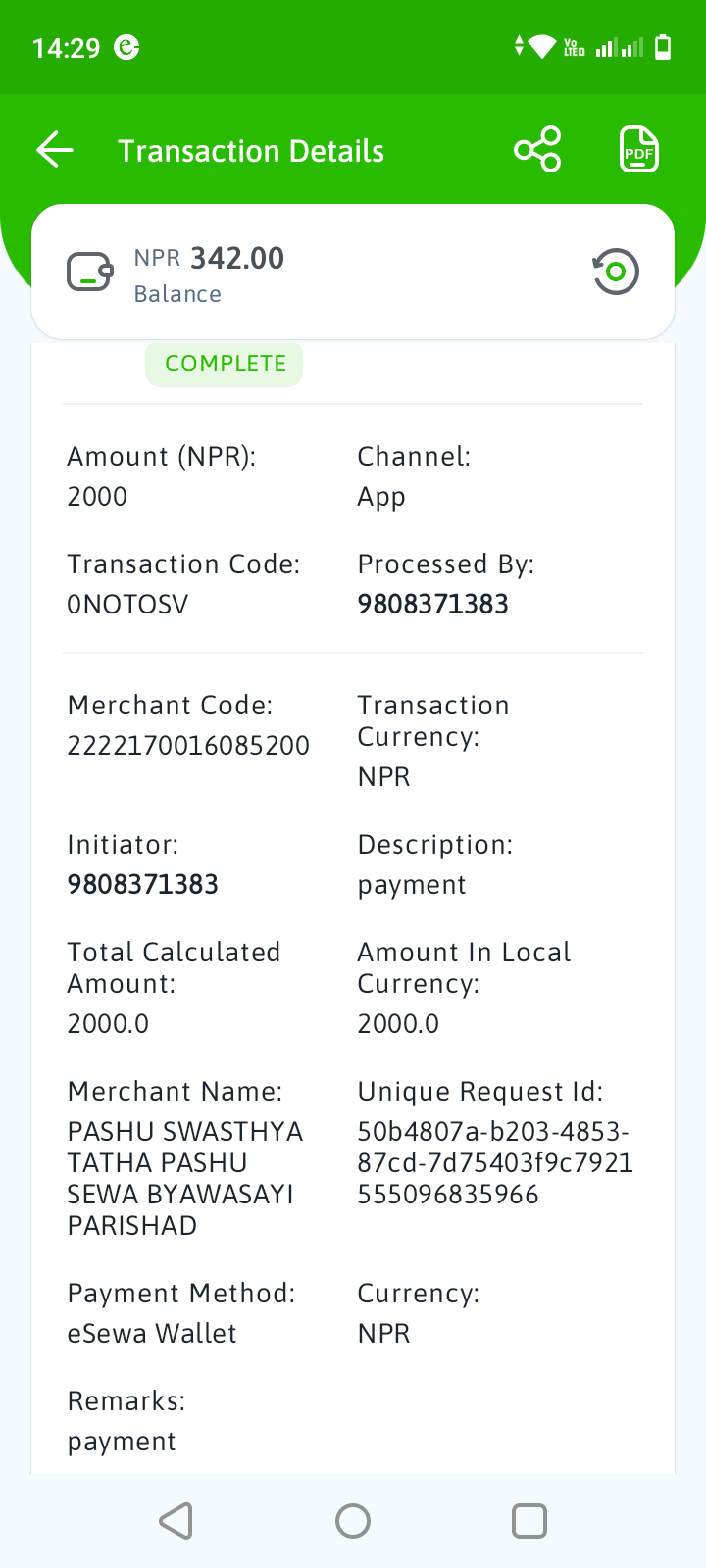The image size is (706, 1568).
Task: Tap the eSewa status bar icon
Action: (x=126, y=47)
